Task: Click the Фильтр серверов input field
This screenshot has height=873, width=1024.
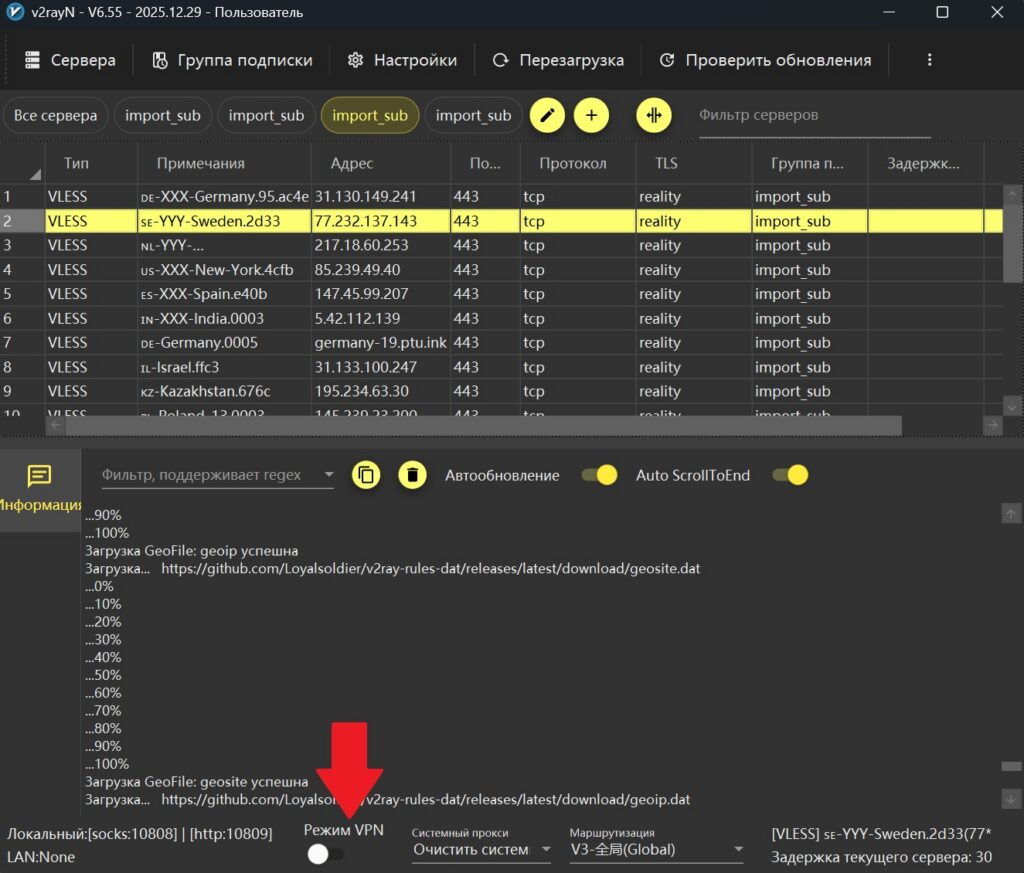Action: 814,115
